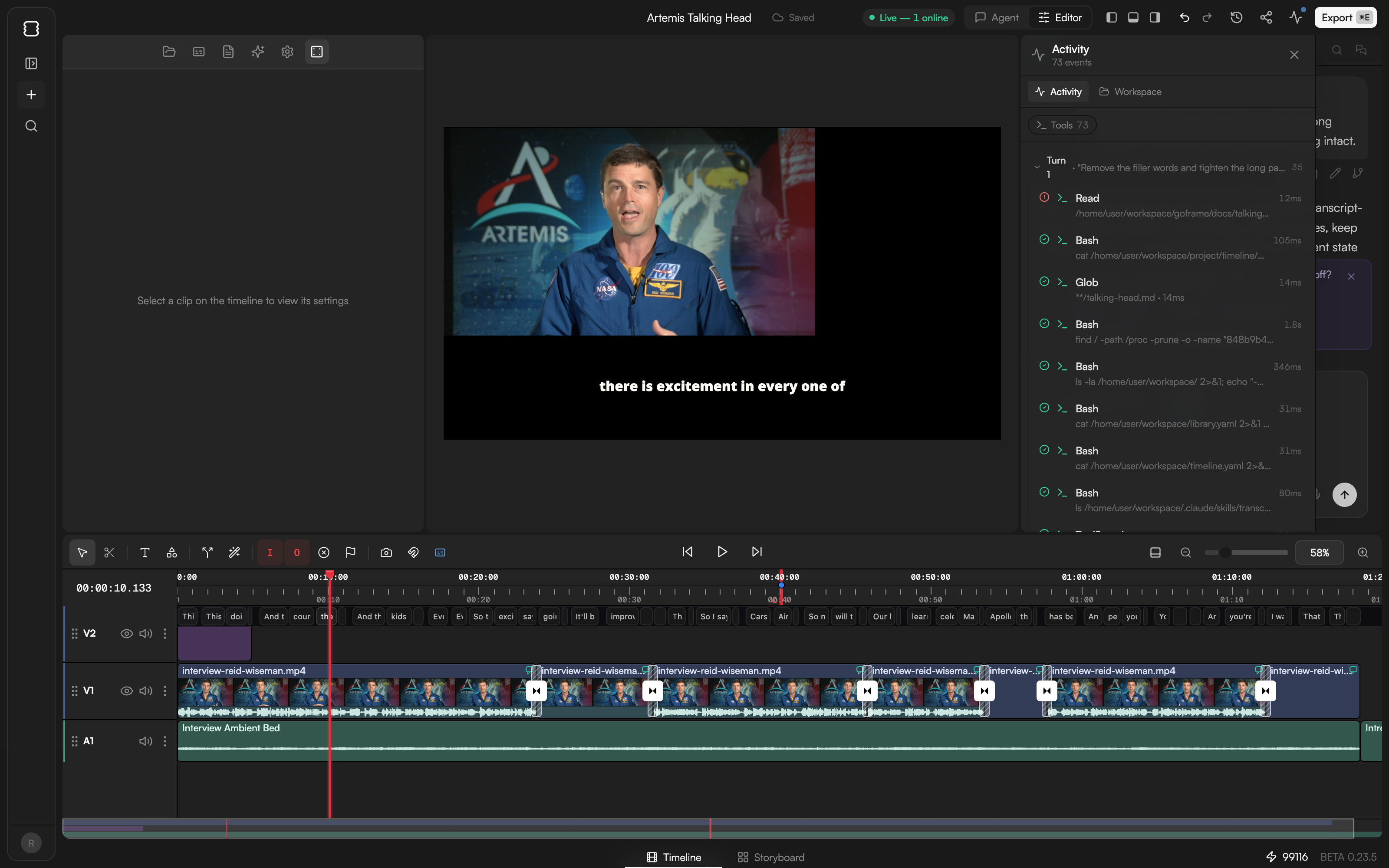
Task: Click the app logo in the sidebar
Action: (x=31, y=28)
